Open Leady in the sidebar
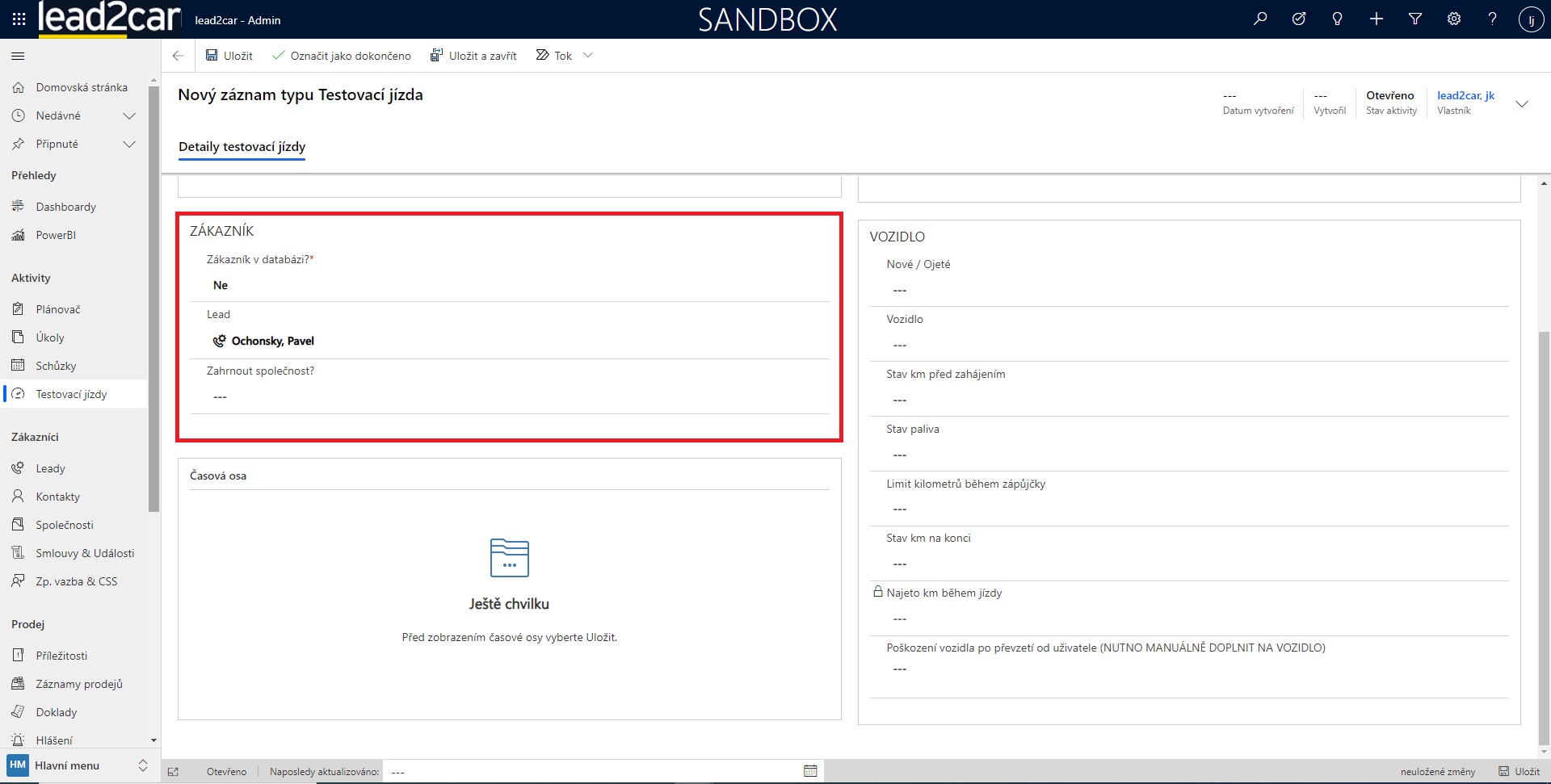1551x784 pixels. pos(50,468)
